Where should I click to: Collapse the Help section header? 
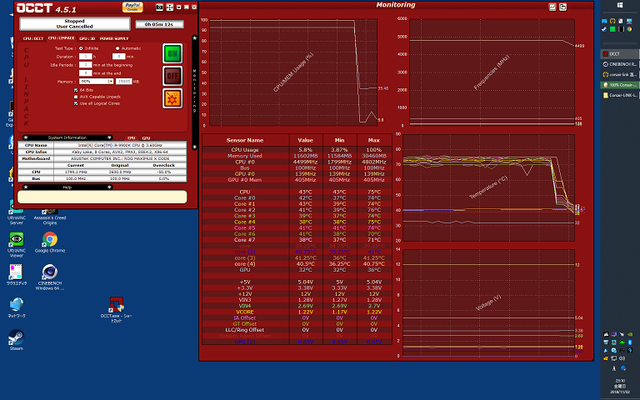pos(67,187)
